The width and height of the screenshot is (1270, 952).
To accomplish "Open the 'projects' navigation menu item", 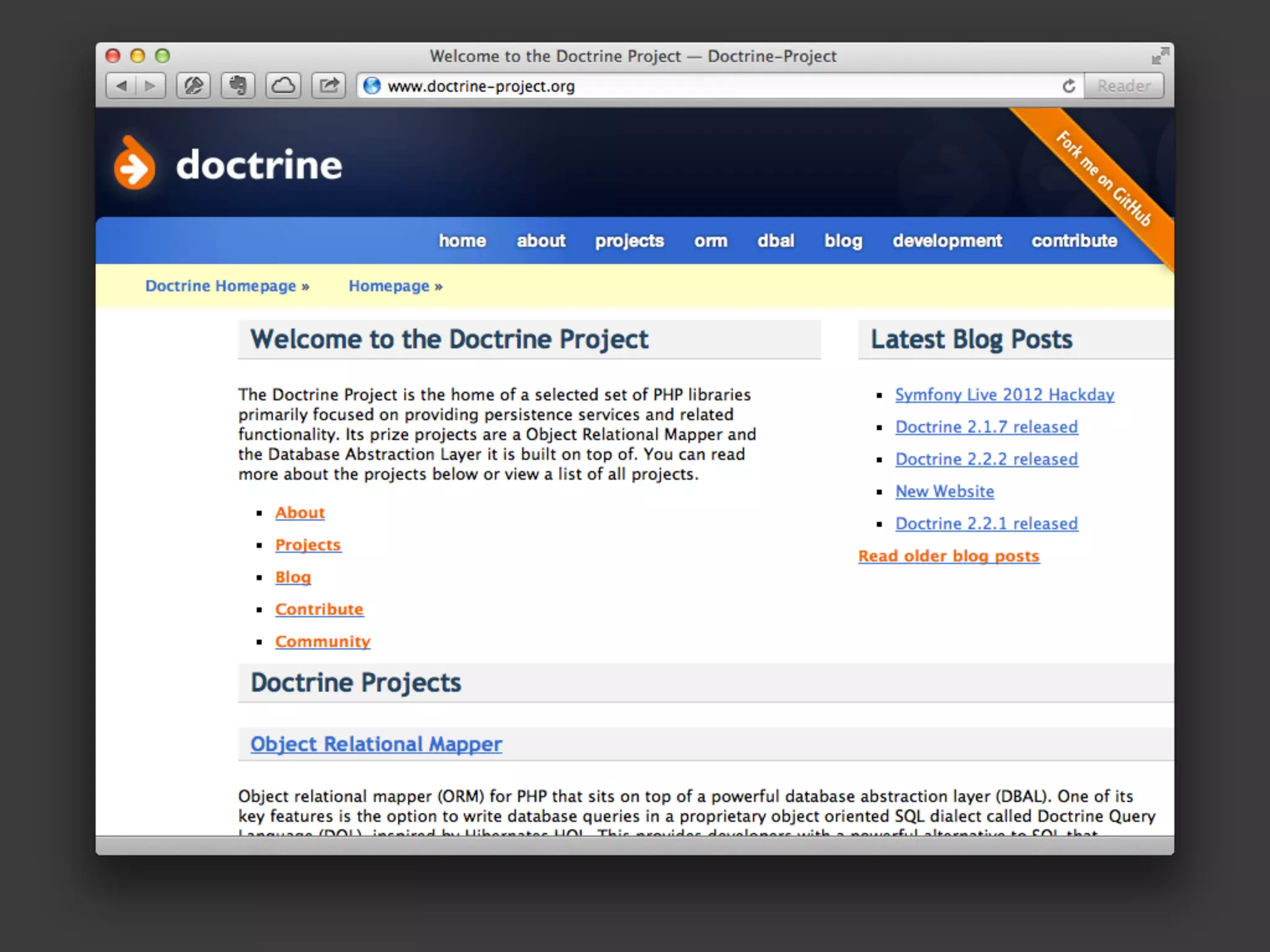I will [629, 240].
